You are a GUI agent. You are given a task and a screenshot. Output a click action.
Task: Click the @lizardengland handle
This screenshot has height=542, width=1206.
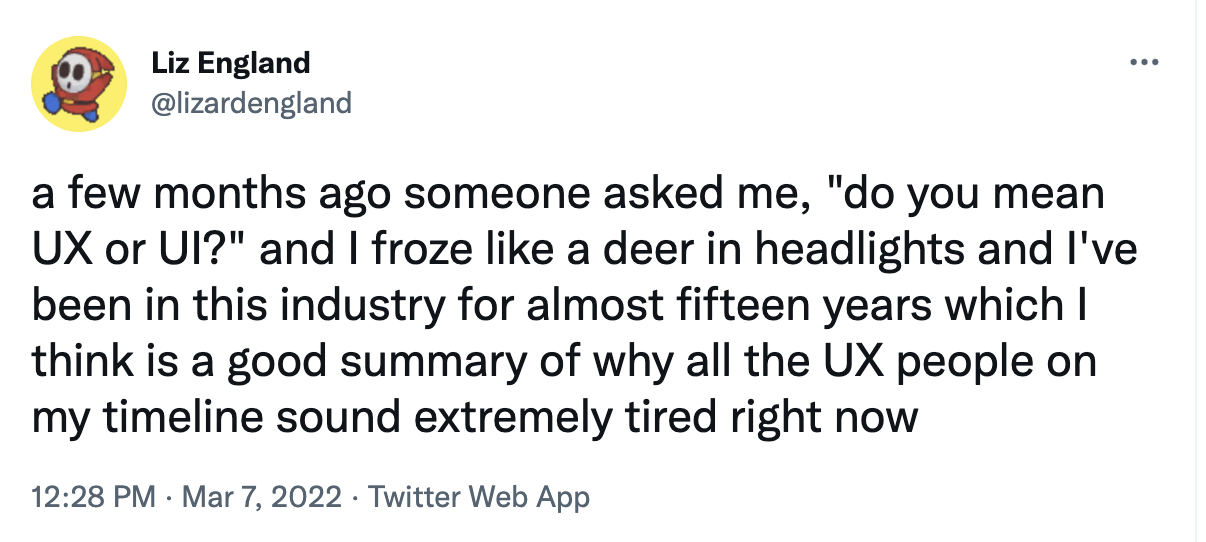tap(251, 102)
